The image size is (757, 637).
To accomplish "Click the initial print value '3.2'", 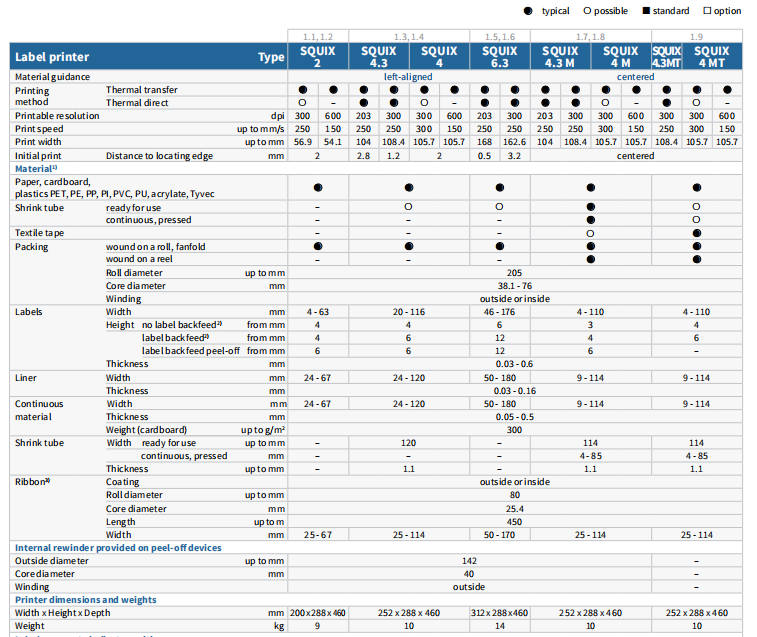I will pyautogui.click(x=514, y=156).
